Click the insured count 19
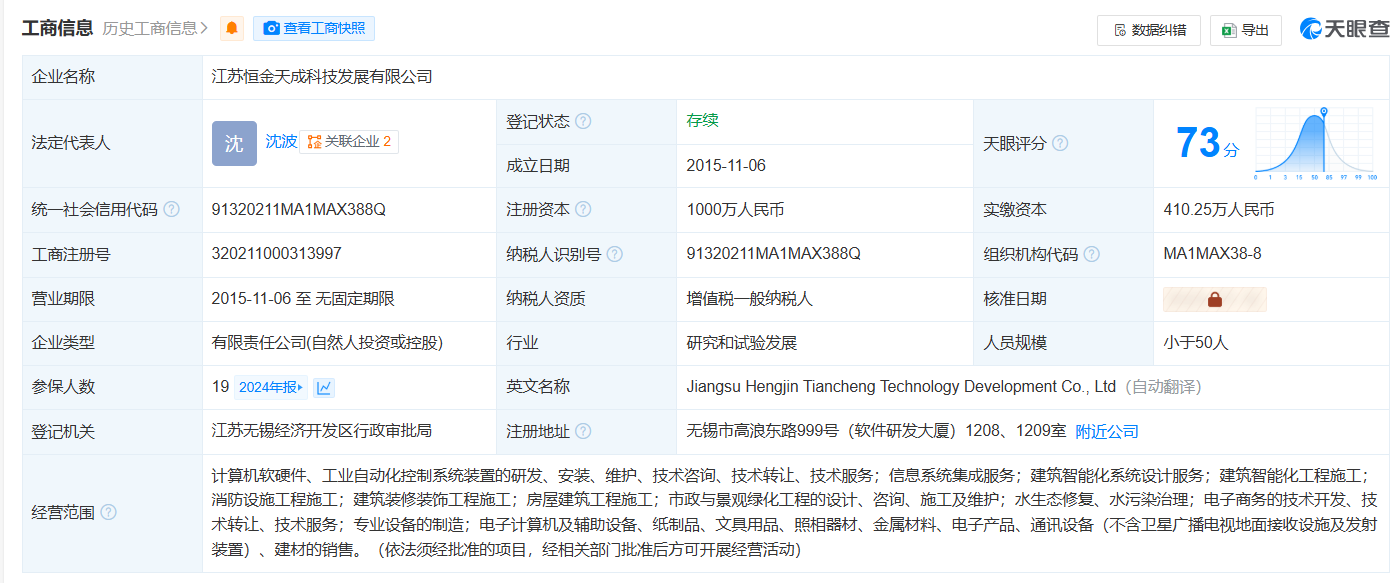This screenshot has width=1391, height=583. pos(221,387)
